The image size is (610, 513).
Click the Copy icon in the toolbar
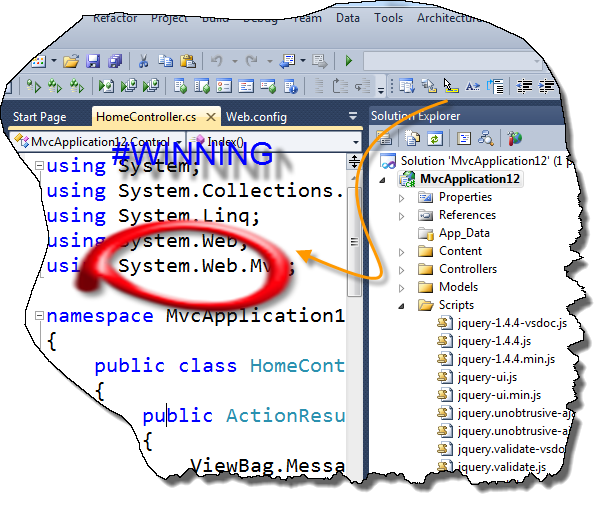[x=163, y=61]
